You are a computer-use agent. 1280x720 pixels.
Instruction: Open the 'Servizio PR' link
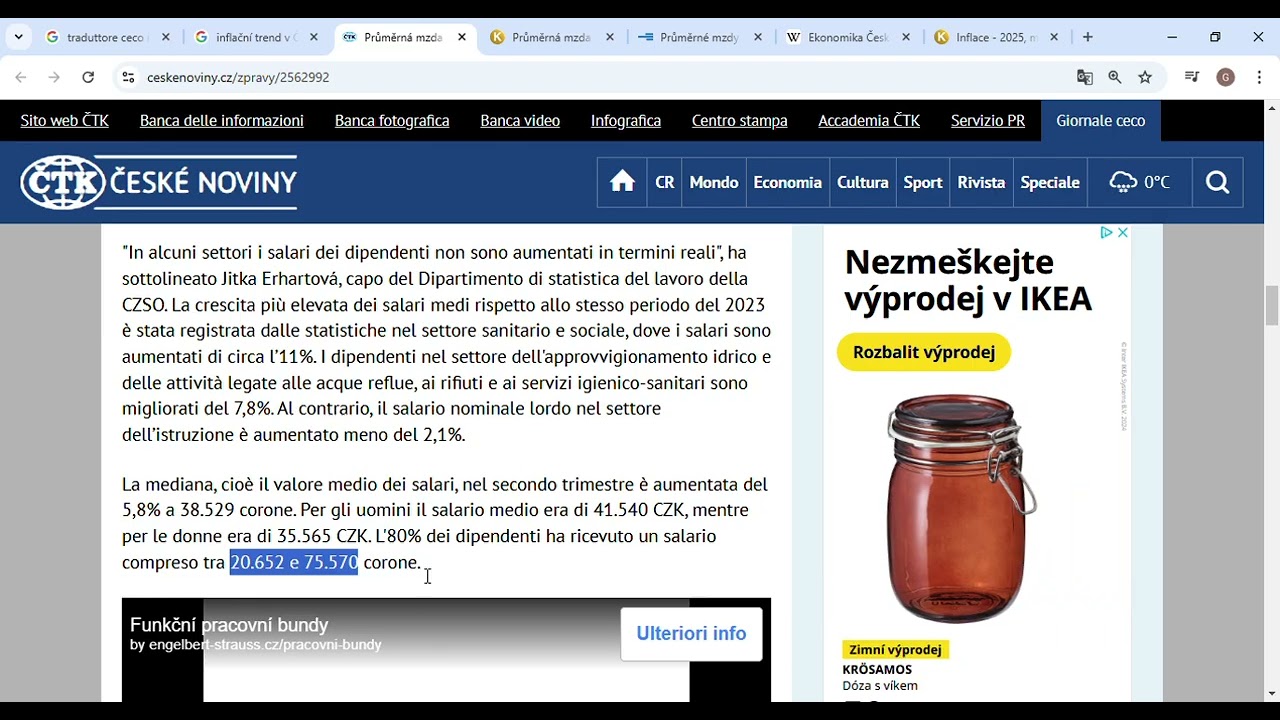click(988, 120)
